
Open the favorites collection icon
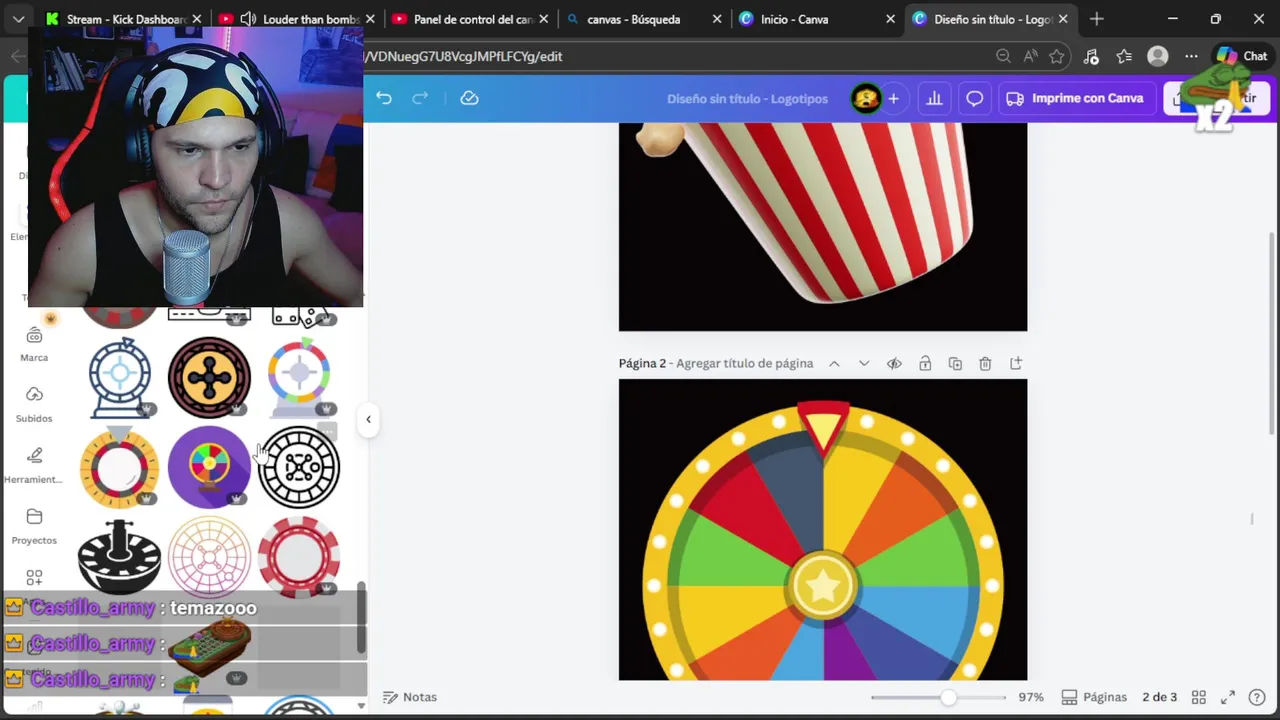coord(1124,56)
